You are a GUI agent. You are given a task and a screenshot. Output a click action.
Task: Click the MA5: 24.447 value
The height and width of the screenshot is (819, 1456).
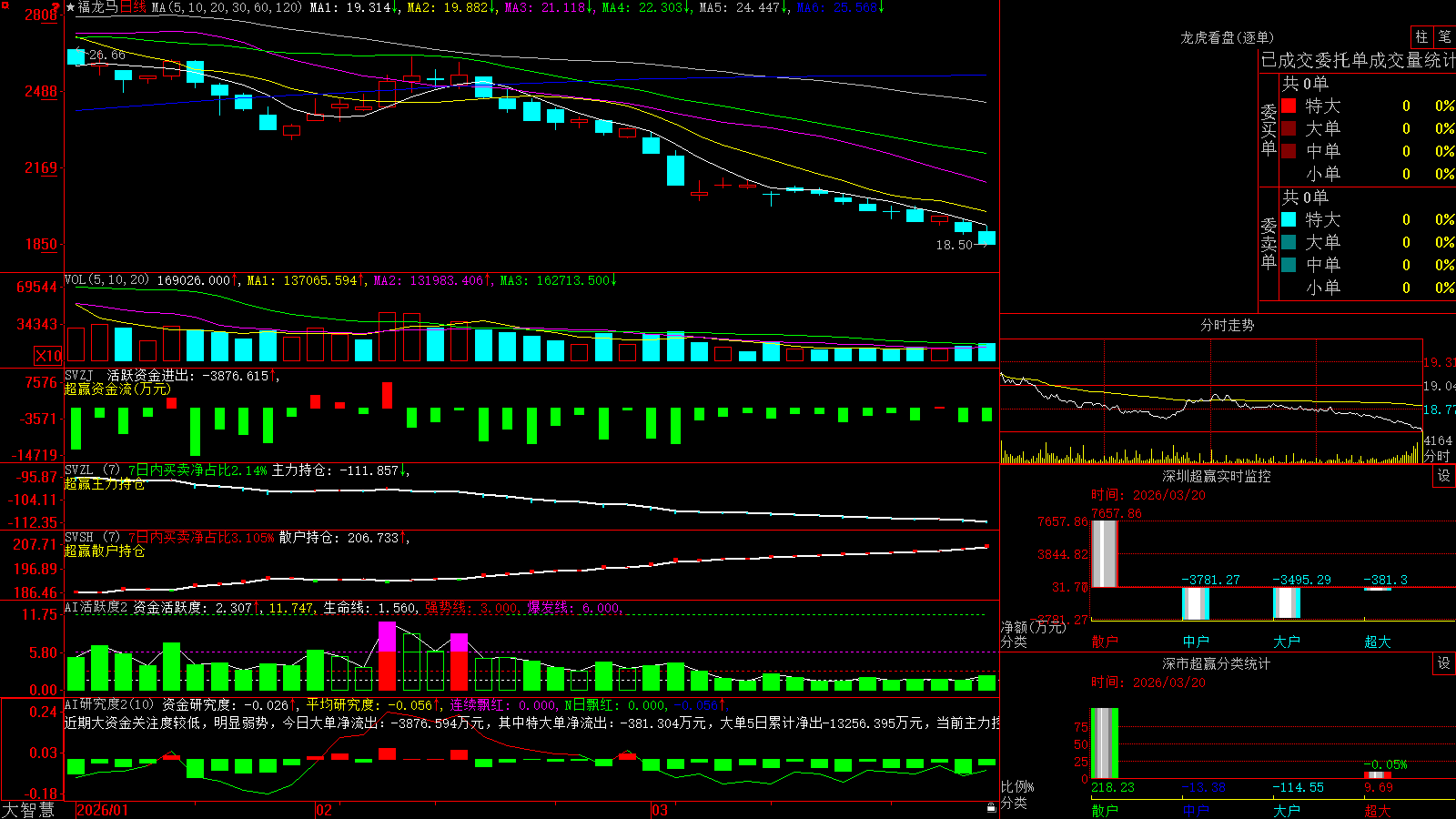tap(740, 7)
